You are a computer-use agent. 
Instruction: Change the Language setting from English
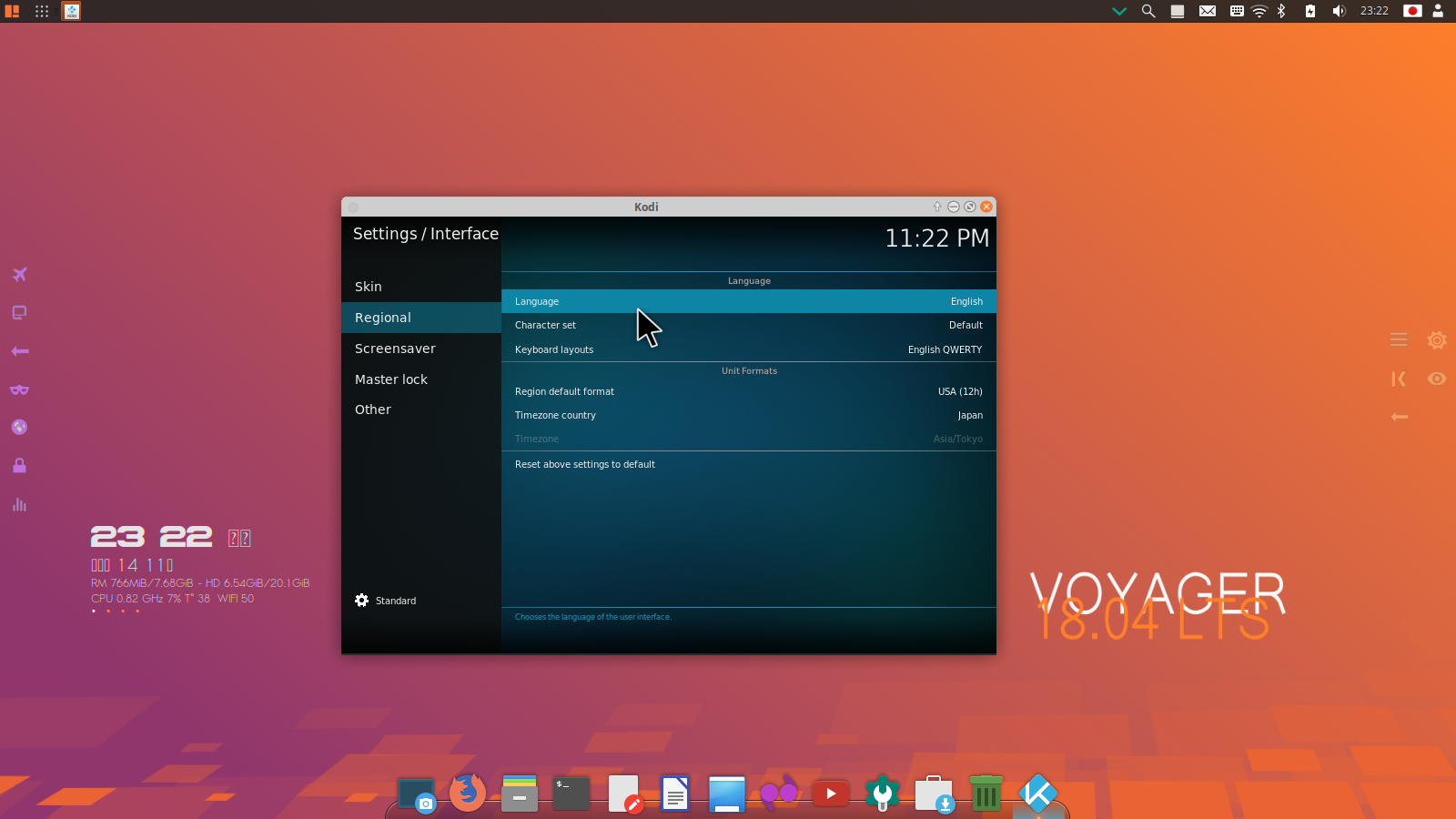[749, 301]
